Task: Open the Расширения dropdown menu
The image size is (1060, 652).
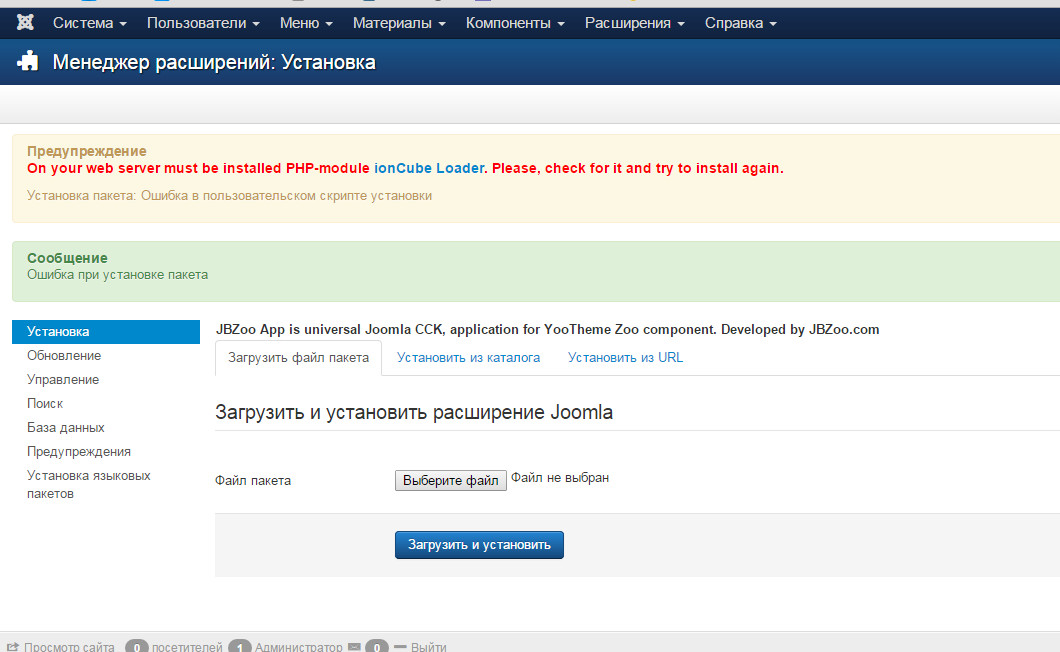Action: click(x=634, y=22)
